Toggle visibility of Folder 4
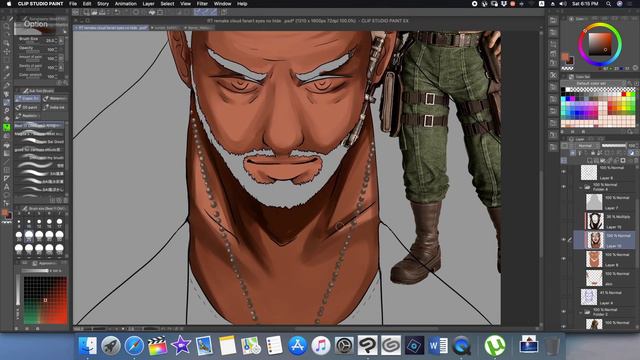This screenshot has width=640, height=360. (564, 187)
